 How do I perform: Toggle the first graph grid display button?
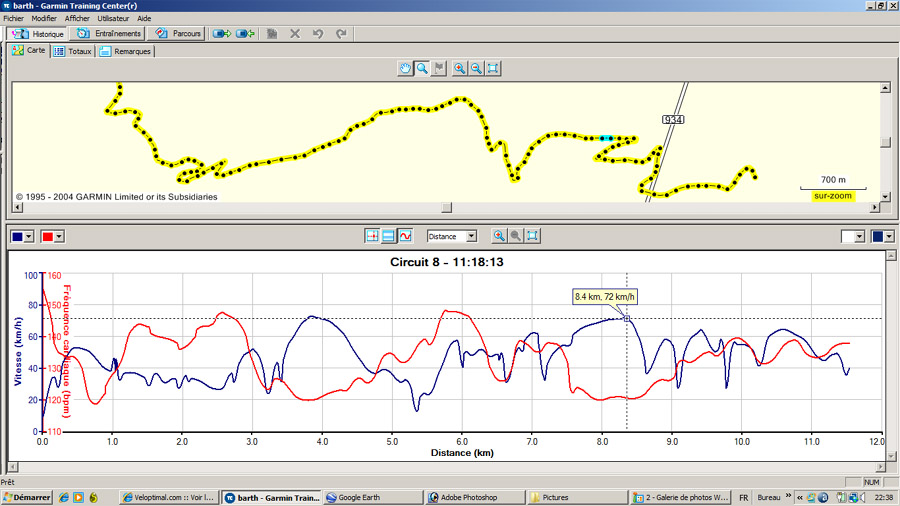coord(373,236)
